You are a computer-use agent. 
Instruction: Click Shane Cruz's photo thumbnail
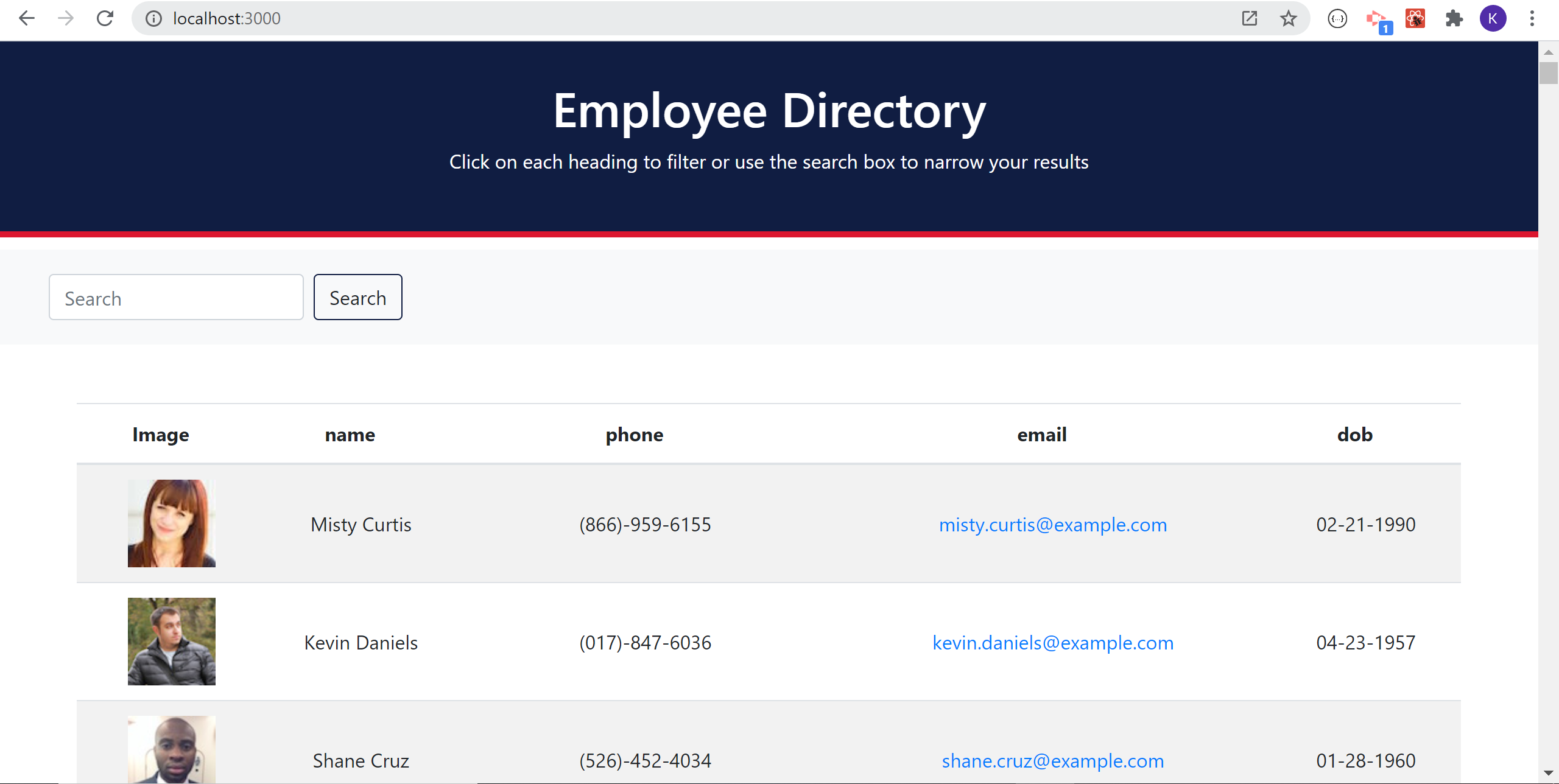(x=172, y=750)
